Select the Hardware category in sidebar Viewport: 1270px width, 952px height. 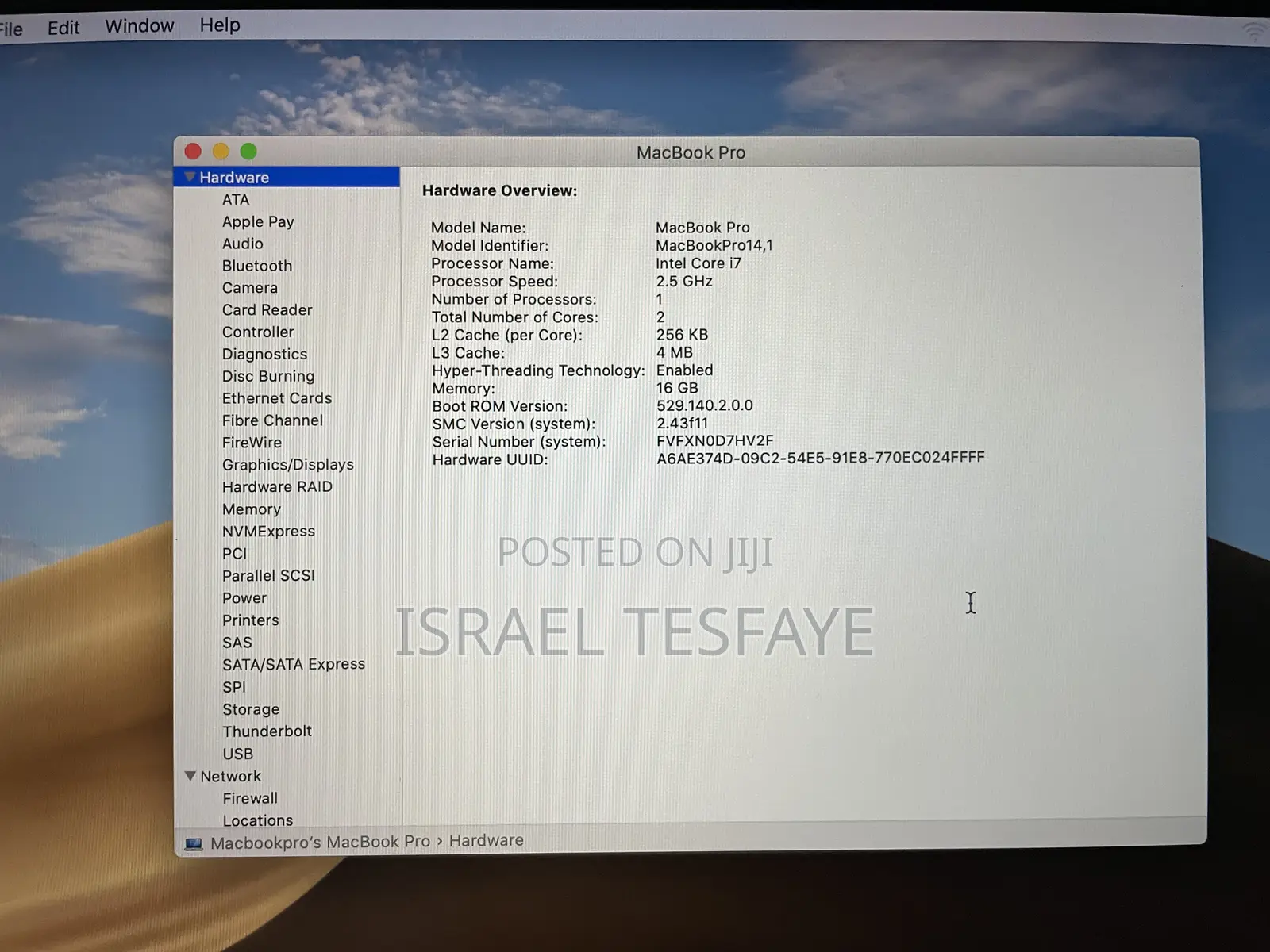click(x=287, y=177)
